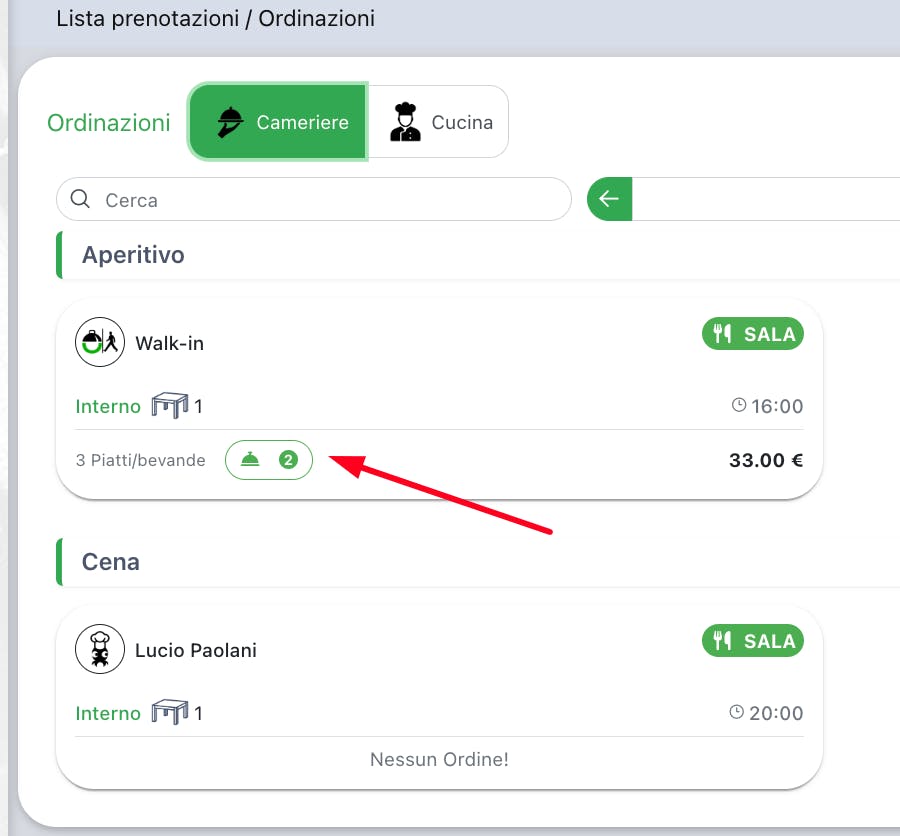The width and height of the screenshot is (900, 836).
Task: Open the Nessun Ordine! reservation row
Action: tap(439, 759)
